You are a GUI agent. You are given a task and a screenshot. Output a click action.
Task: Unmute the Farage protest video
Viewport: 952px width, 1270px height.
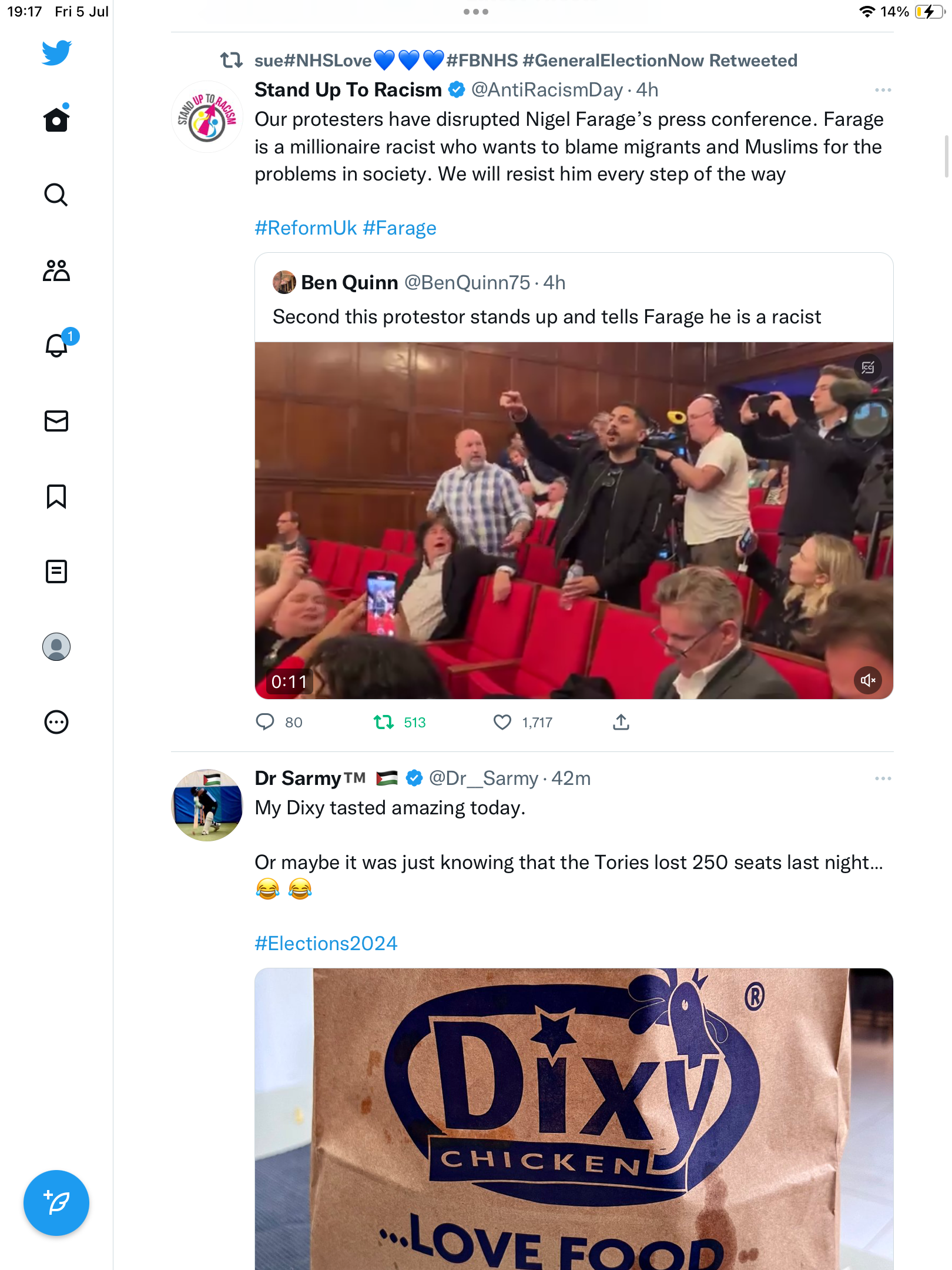[867, 680]
